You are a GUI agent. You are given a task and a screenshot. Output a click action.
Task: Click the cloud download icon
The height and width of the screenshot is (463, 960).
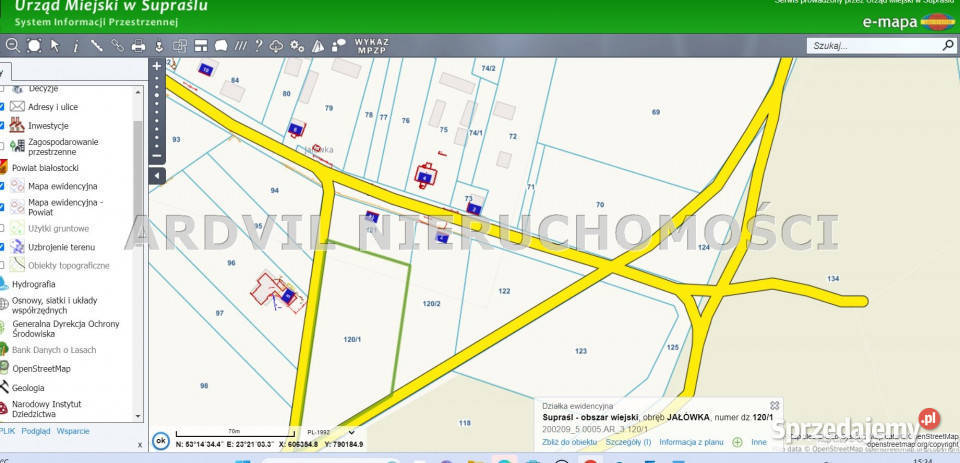pyautogui.click(x=276, y=45)
